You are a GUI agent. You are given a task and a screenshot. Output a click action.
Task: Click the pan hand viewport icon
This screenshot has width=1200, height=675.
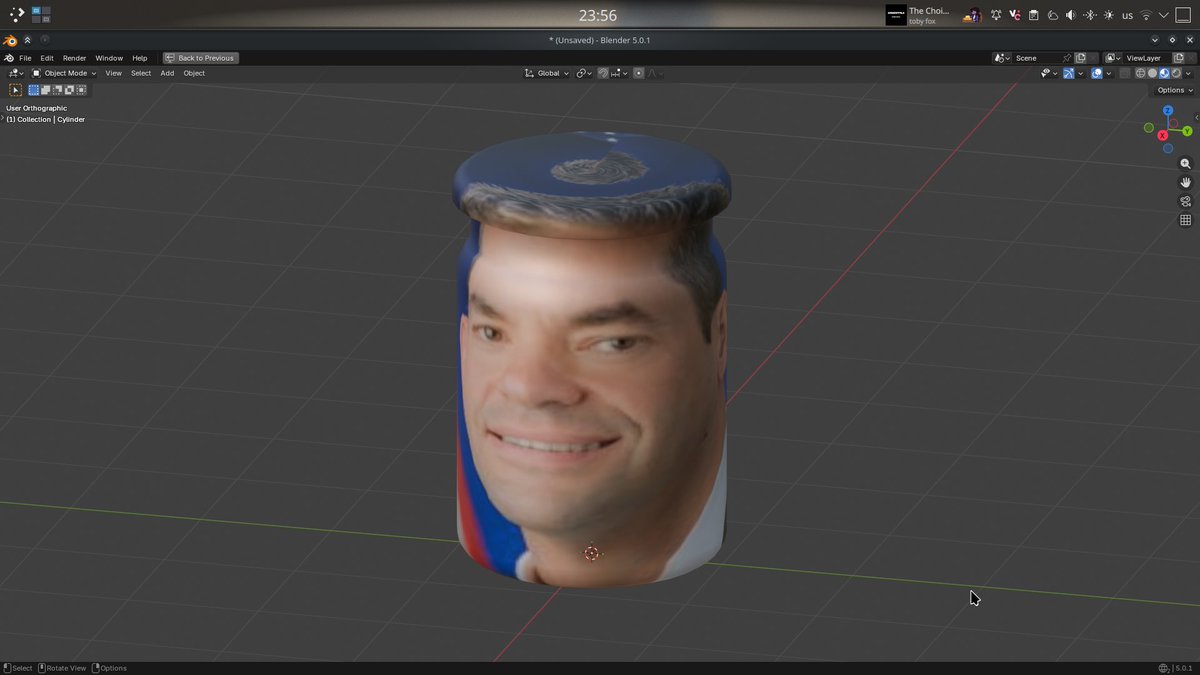tap(1185, 183)
